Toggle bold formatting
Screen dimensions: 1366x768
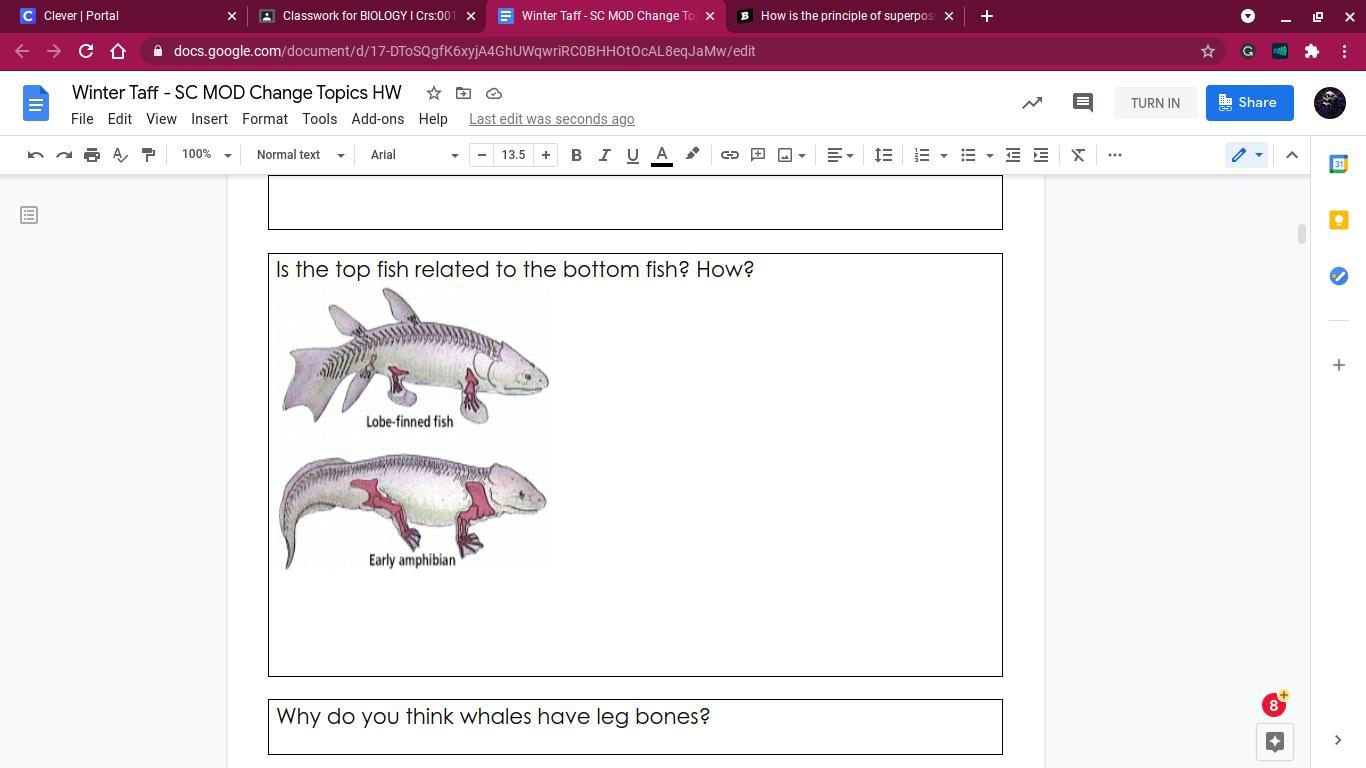(576, 155)
